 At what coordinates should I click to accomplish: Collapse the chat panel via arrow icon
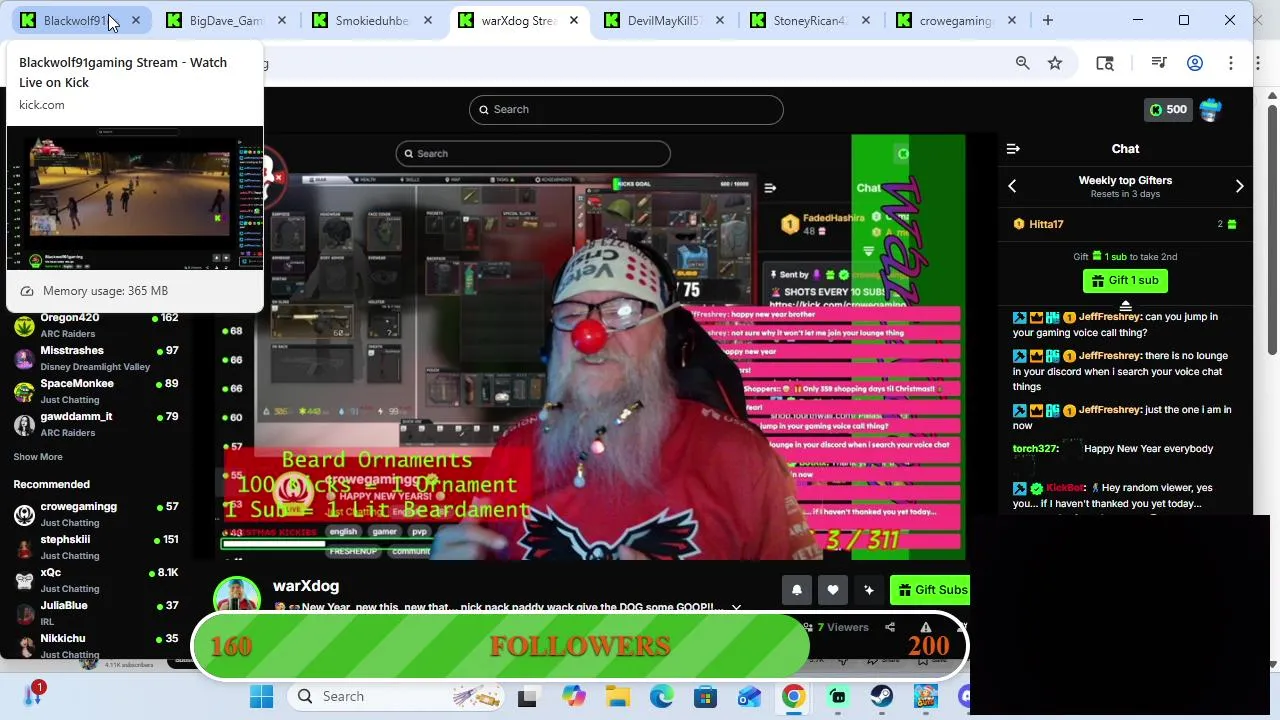pos(1013,149)
